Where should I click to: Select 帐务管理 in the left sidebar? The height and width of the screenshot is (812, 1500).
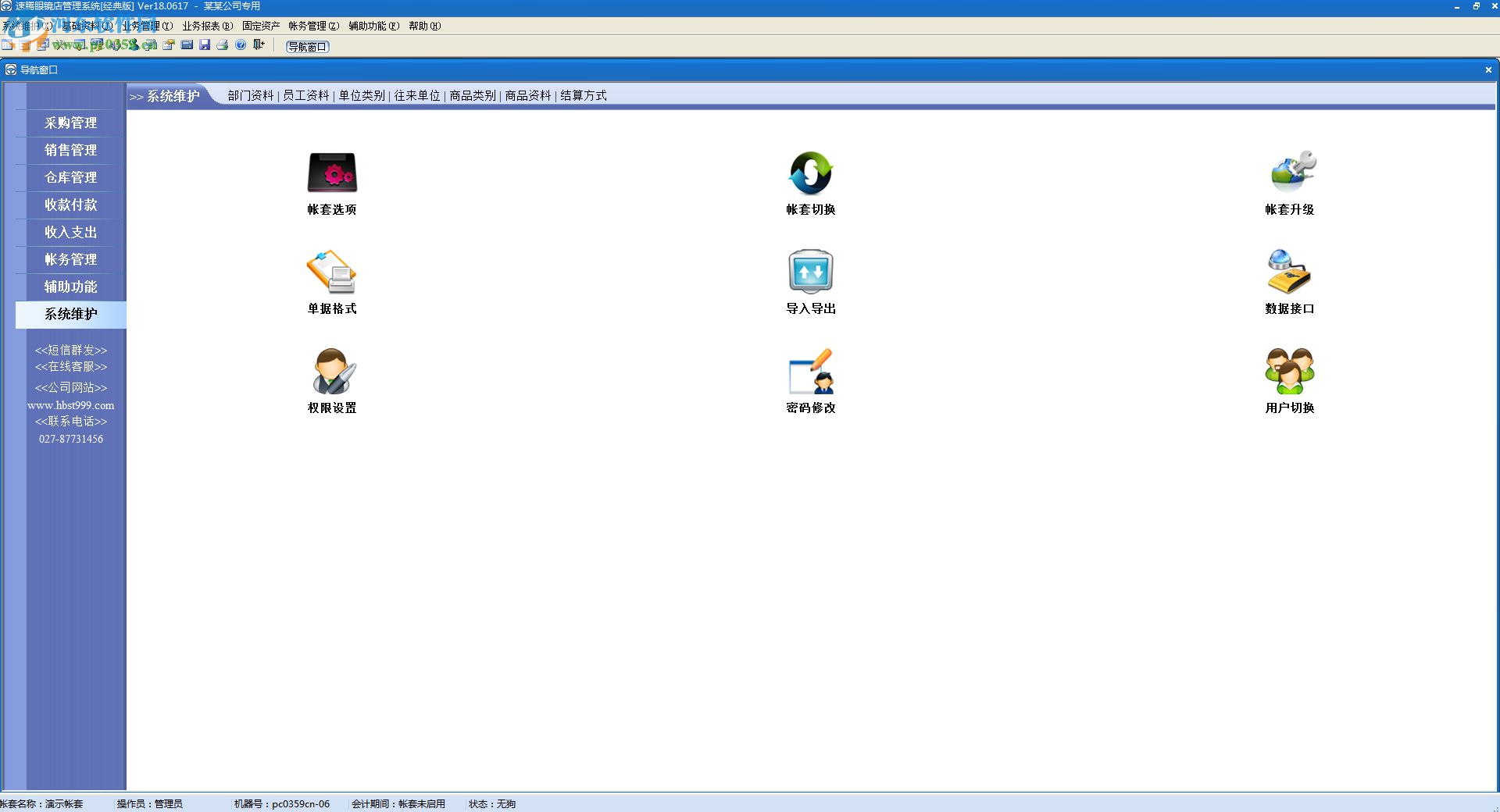coord(70,259)
